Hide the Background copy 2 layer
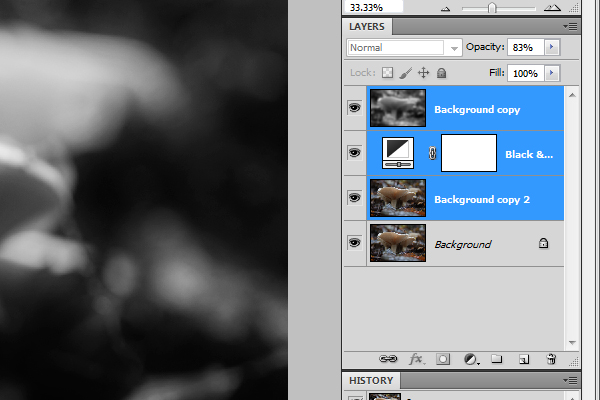The image size is (600, 400). pyautogui.click(x=355, y=198)
